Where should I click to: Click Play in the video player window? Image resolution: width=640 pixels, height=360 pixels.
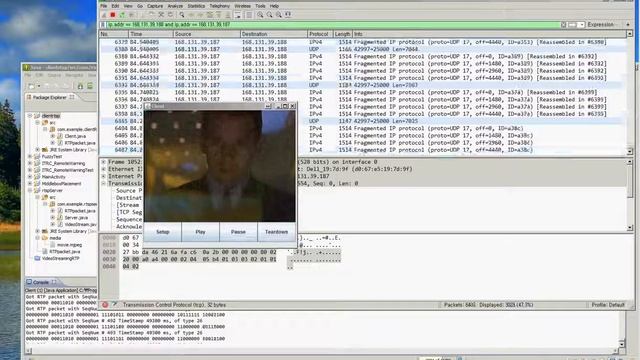click(200, 232)
